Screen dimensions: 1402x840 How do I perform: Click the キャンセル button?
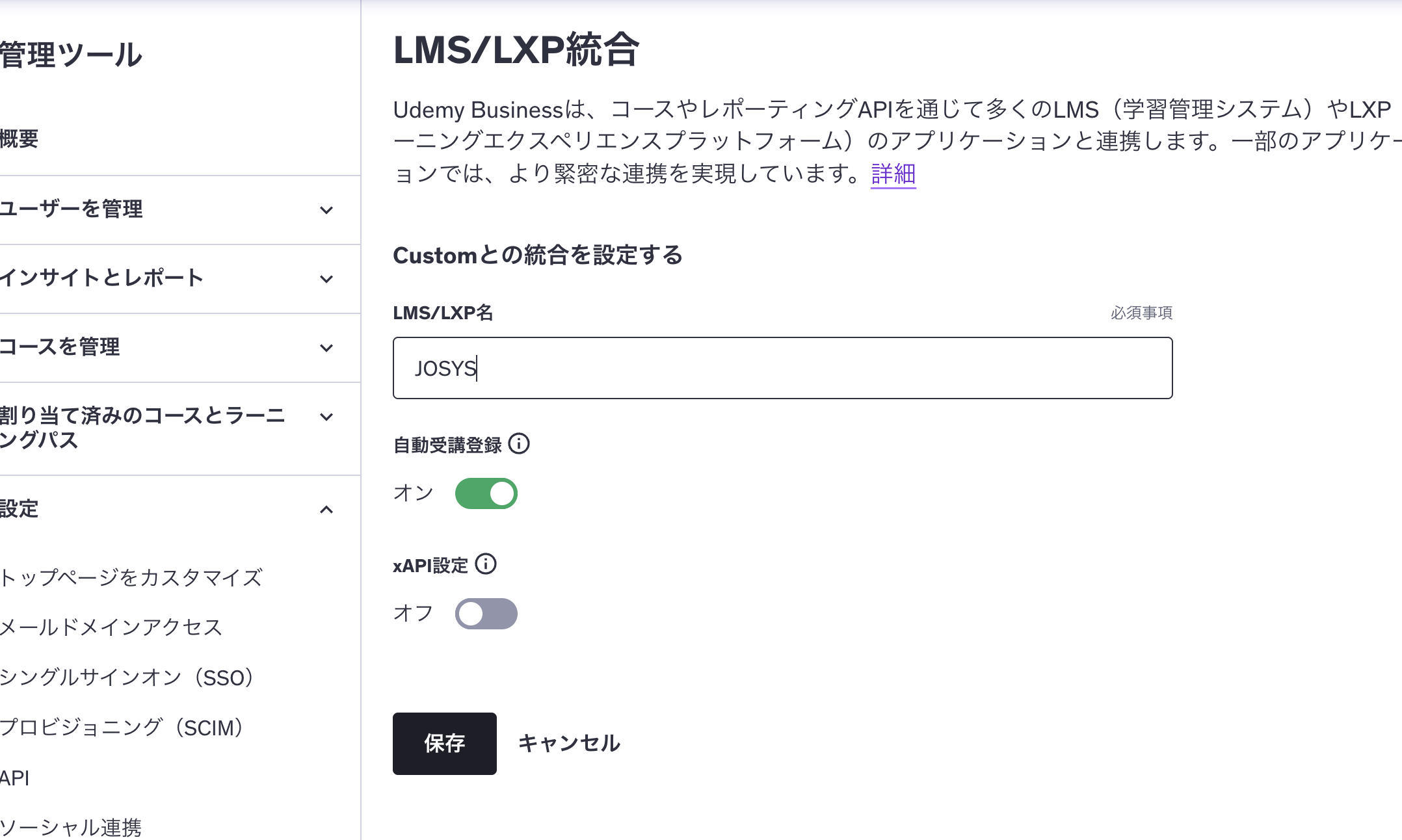click(x=569, y=743)
